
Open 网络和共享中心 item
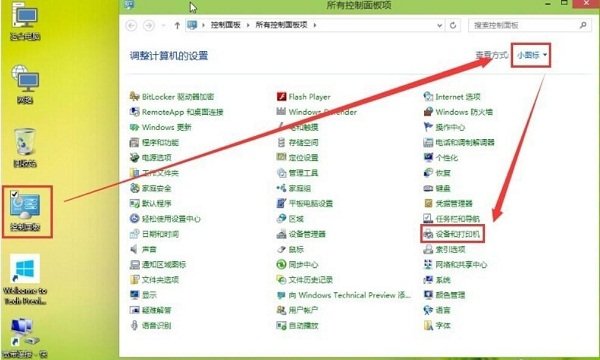coord(455,264)
